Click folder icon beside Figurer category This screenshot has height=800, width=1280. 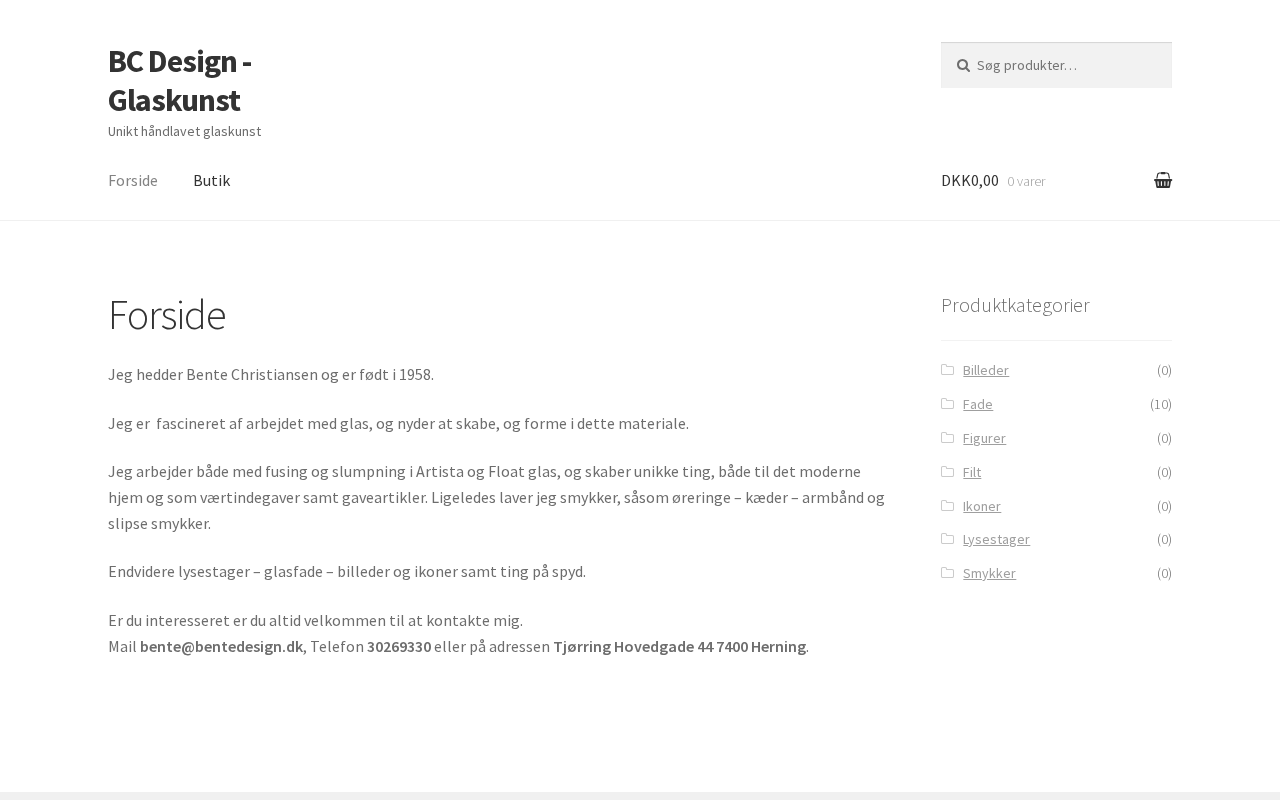click(947, 438)
